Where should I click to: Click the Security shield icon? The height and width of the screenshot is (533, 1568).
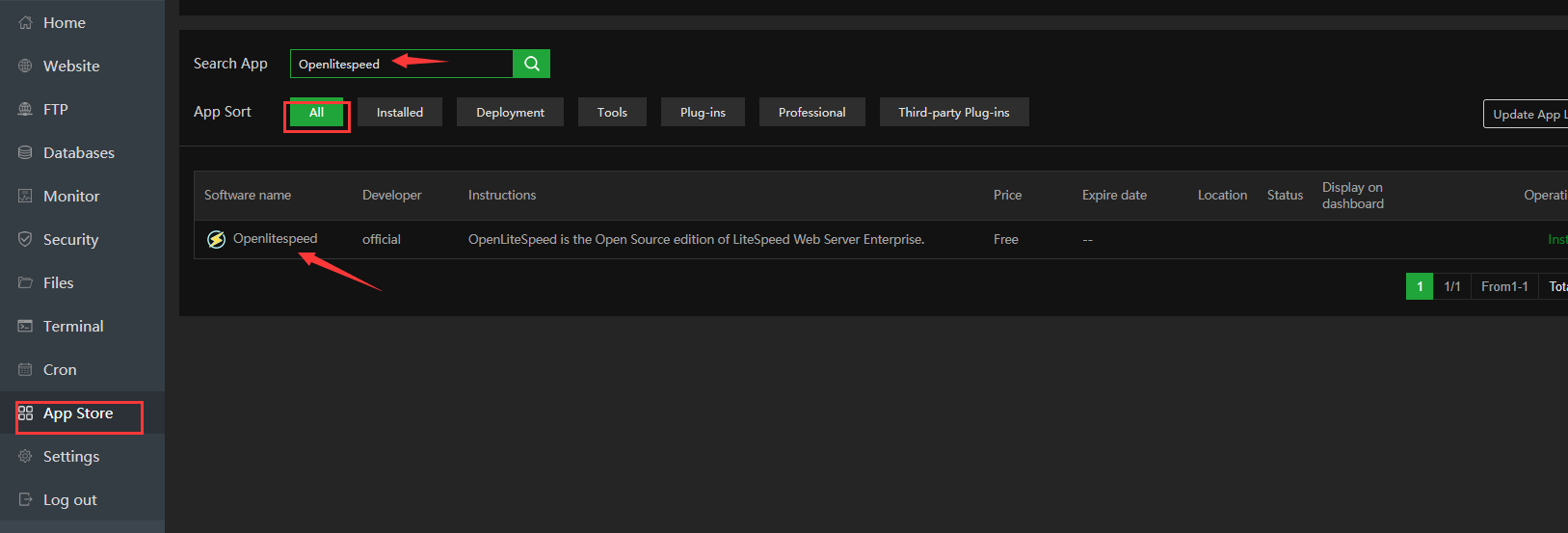click(x=25, y=239)
